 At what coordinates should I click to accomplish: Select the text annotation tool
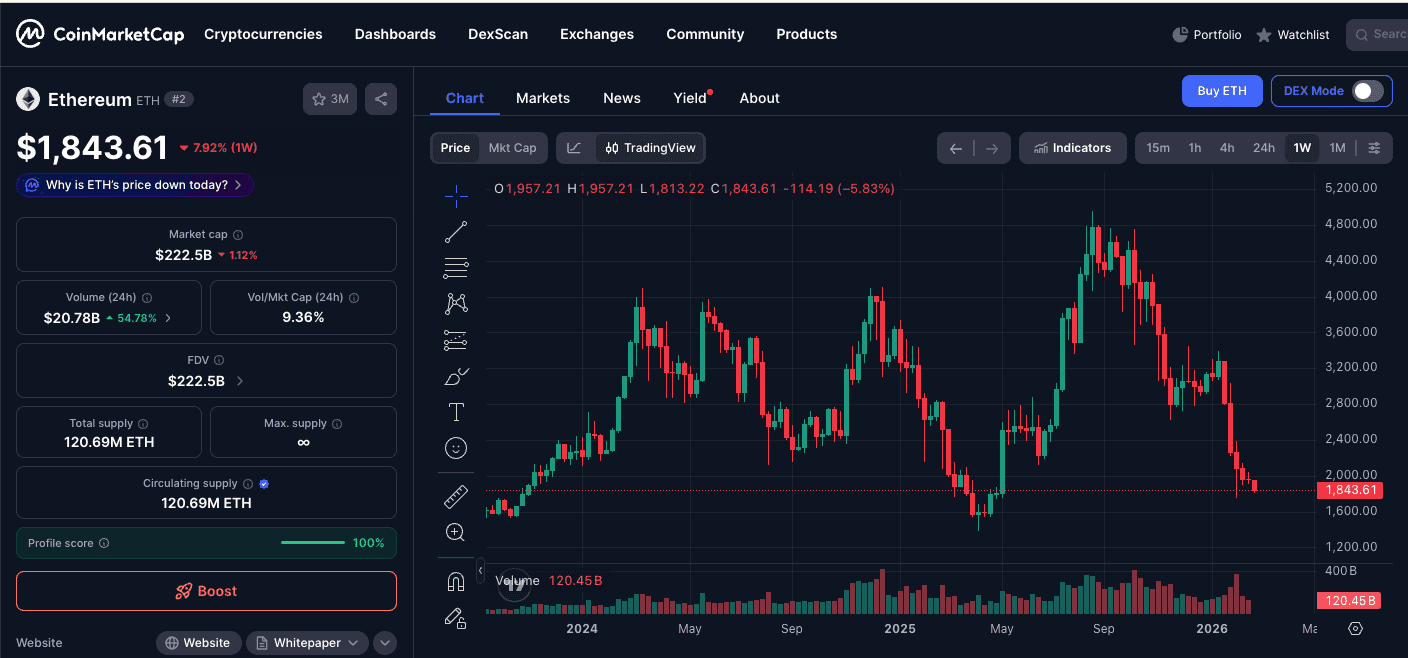[x=456, y=412]
